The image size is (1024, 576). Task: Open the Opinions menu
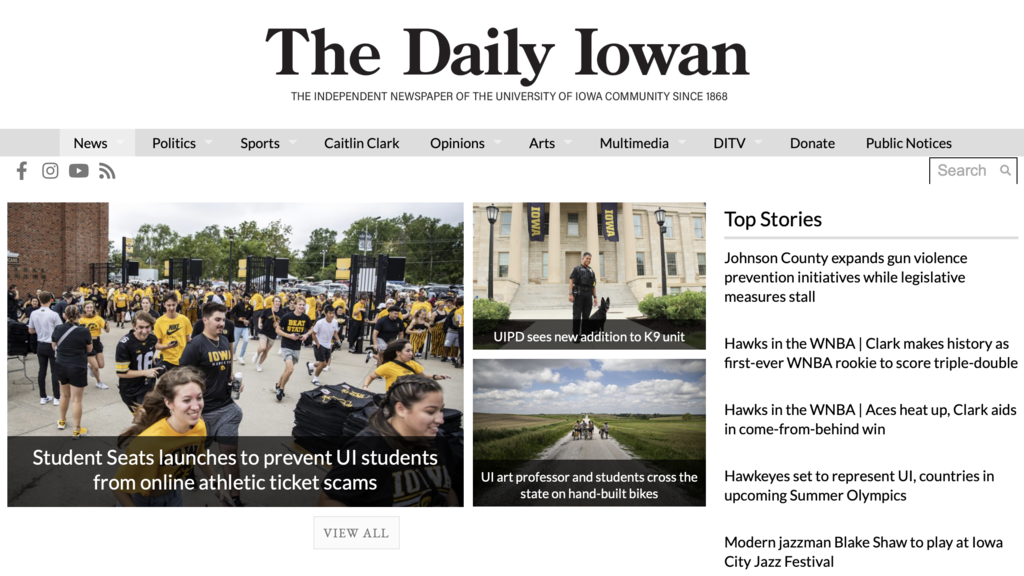[457, 143]
